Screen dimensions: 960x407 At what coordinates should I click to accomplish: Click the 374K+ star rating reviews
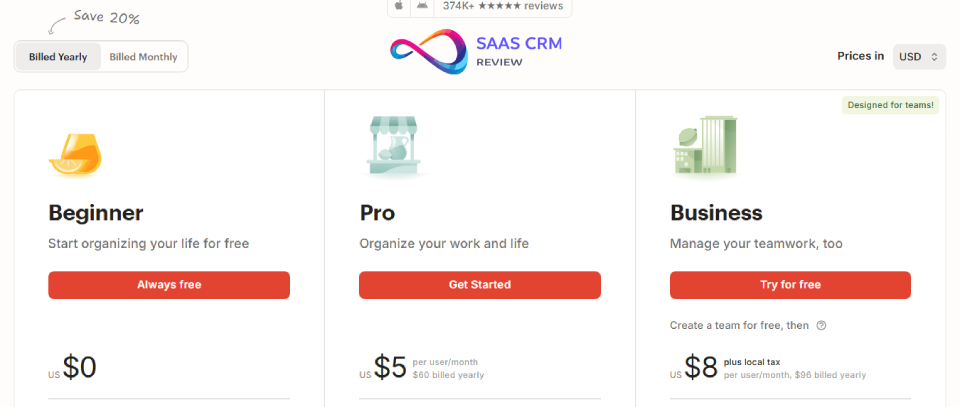(x=502, y=6)
